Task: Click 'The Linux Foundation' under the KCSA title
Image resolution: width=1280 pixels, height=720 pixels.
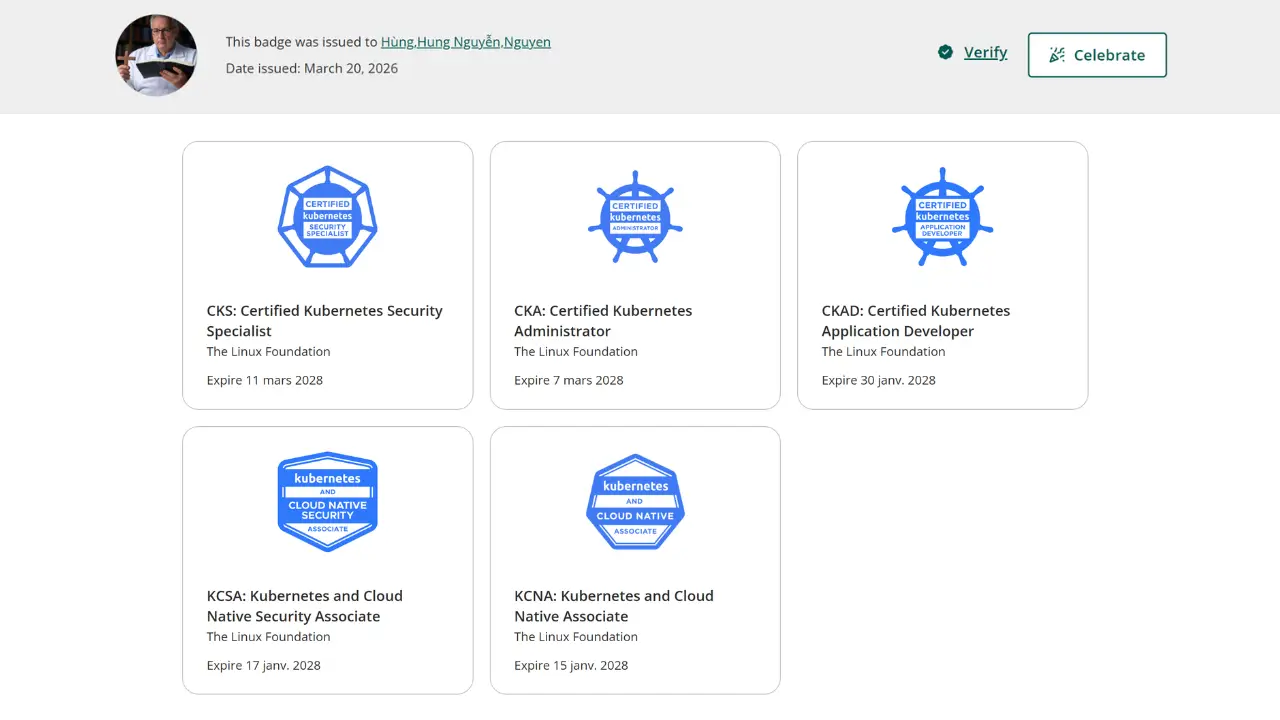Action: pos(268,637)
